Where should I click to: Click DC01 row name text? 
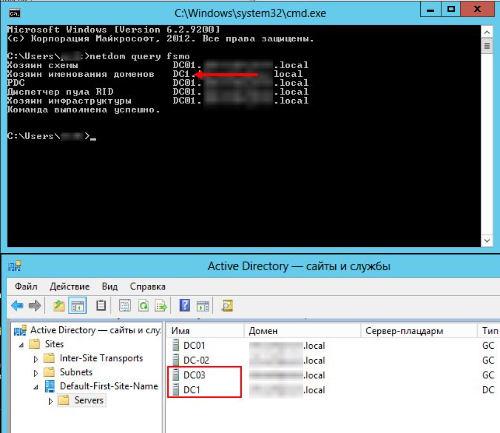click(x=194, y=346)
